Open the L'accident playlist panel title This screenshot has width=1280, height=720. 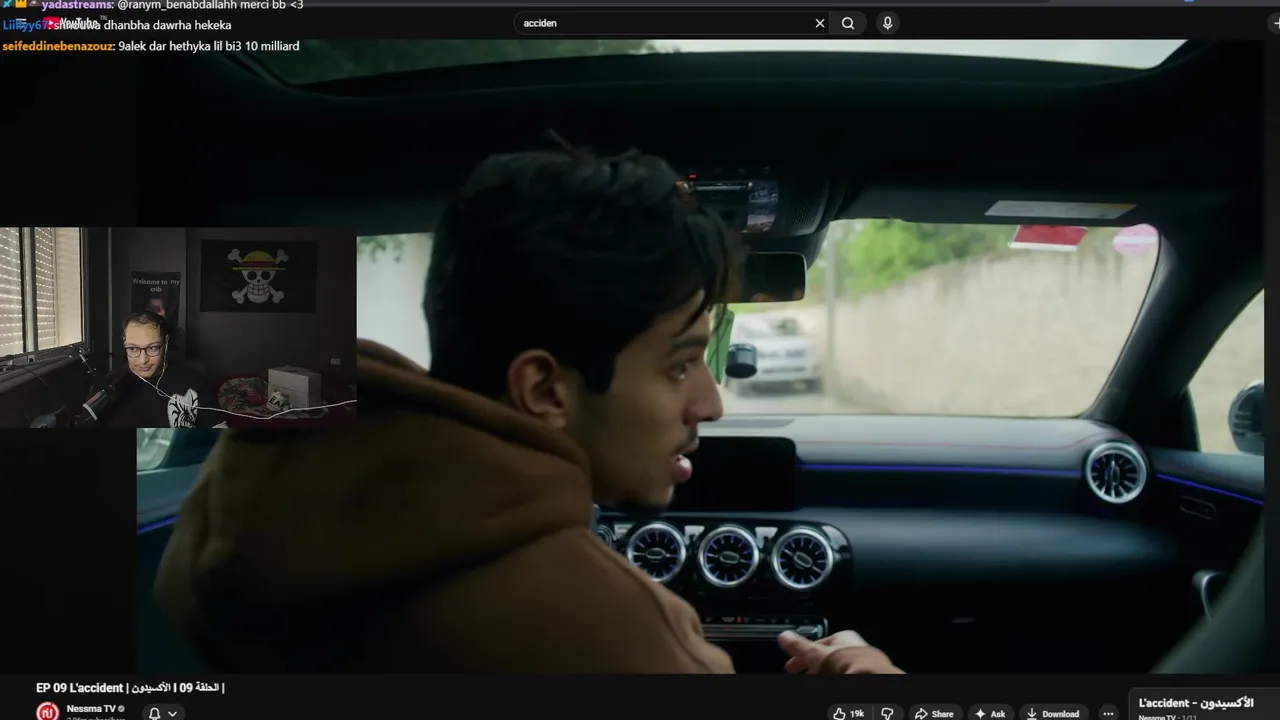1196,703
